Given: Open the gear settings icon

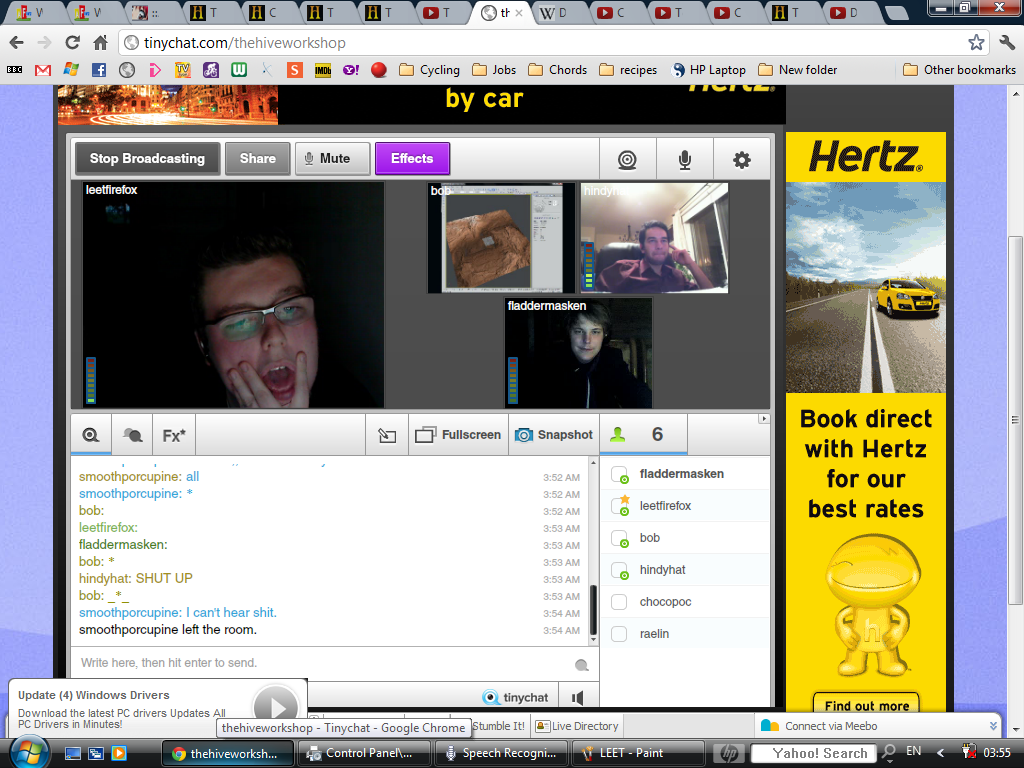Looking at the screenshot, I should click(x=741, y=159).
